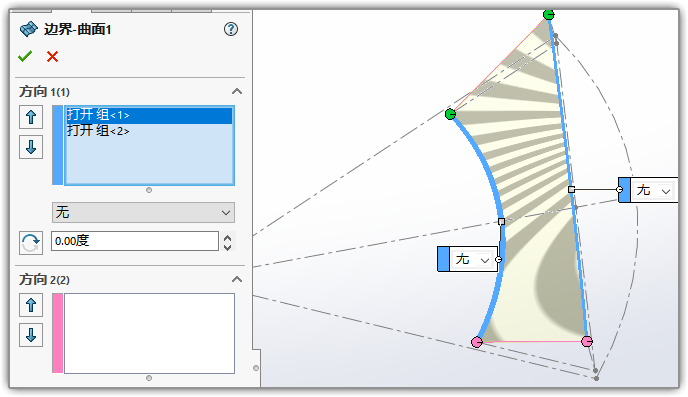
Task: Click the tangent angle reverse icon
Action: point(31,243)
